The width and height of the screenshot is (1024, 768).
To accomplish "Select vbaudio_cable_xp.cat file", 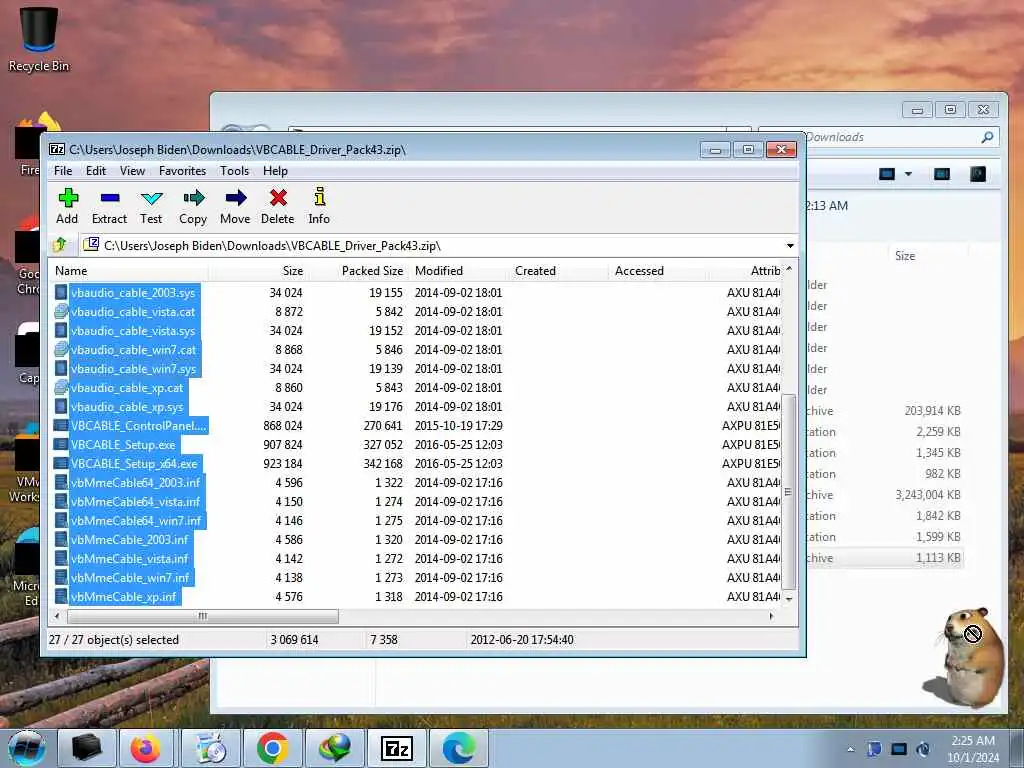I will point(127,387).
